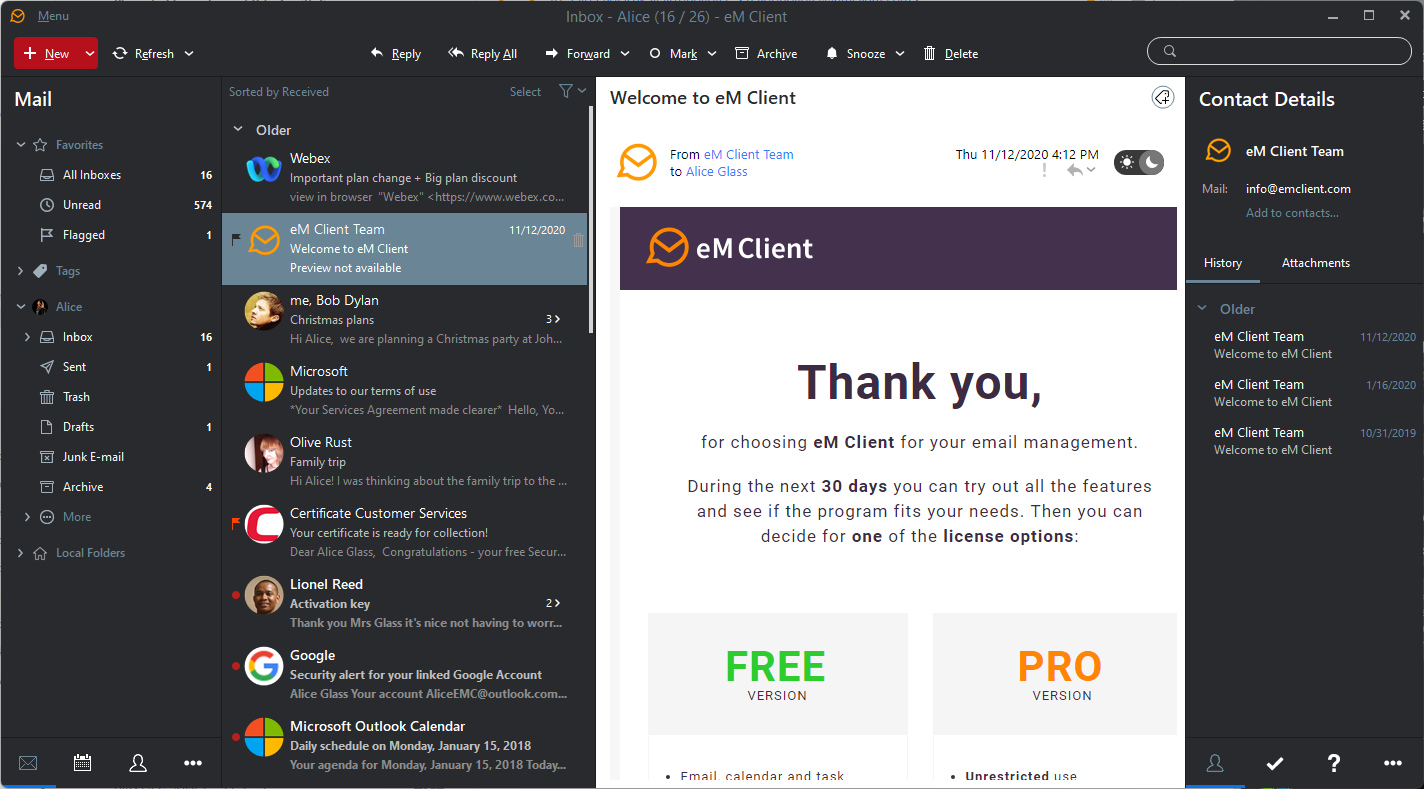Viewport: 1424px width, 789px height.
Task: Click the search input field
Action: [x=1279, y=52]
